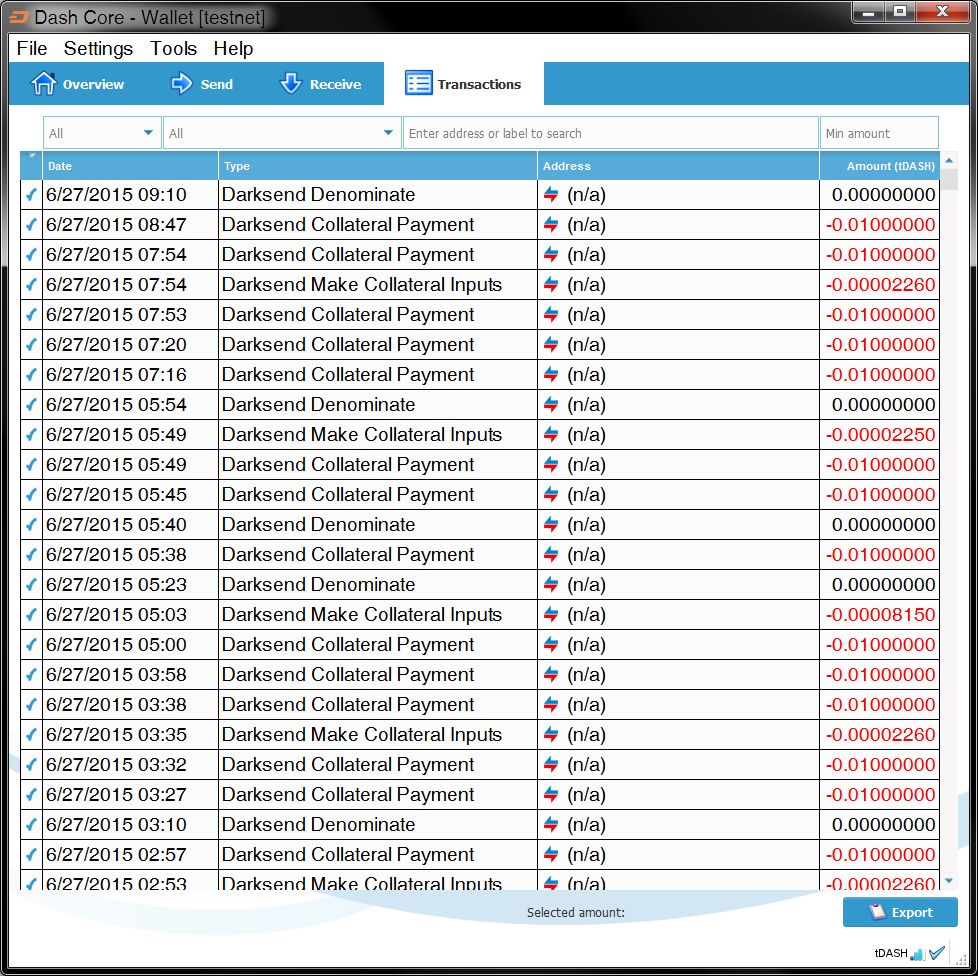Viewport: 978px width, 976px height.
Task: Sort transactions by Date column header
Action: pyautogui.click(x=130, y=166)
